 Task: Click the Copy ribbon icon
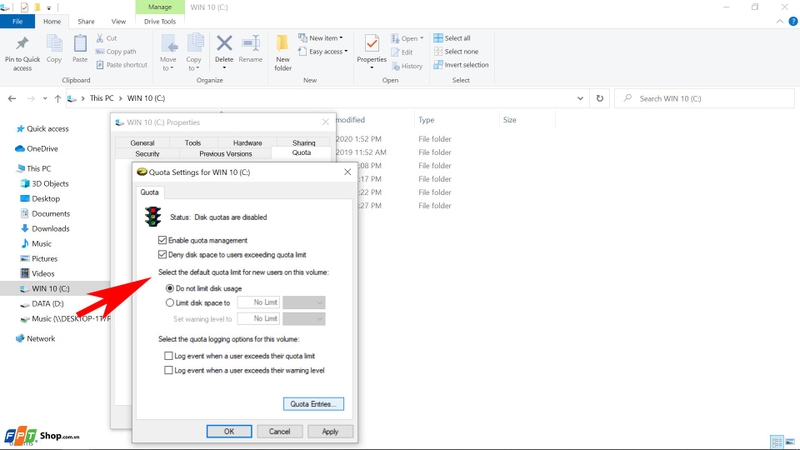coord(54,44)
